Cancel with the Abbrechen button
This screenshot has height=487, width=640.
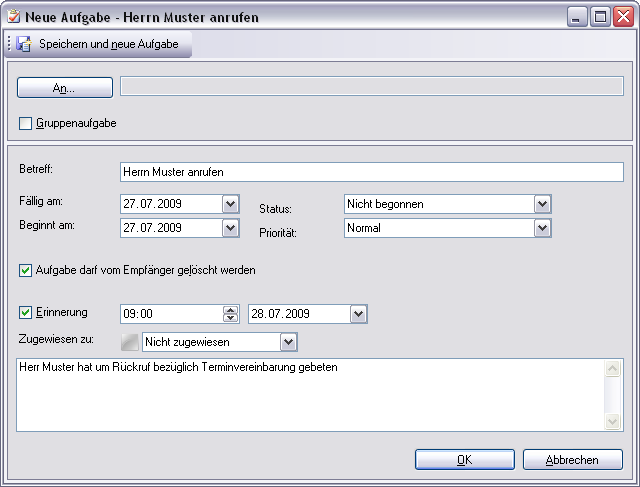[573, 460]
